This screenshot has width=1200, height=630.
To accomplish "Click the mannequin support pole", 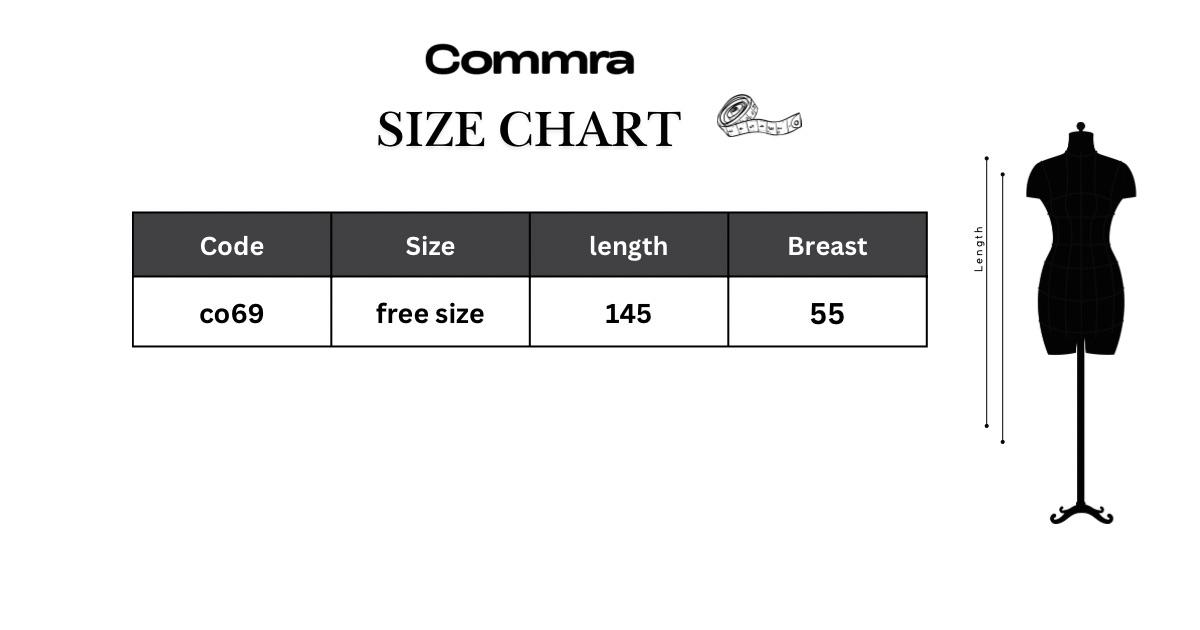I will (1081, 428).
